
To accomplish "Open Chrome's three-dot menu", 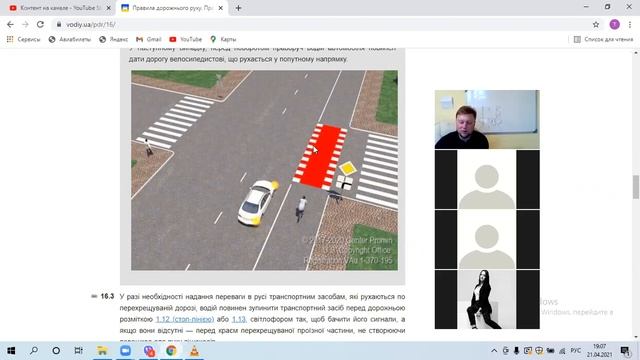I will pyautogui.click(x=630, y=24).
